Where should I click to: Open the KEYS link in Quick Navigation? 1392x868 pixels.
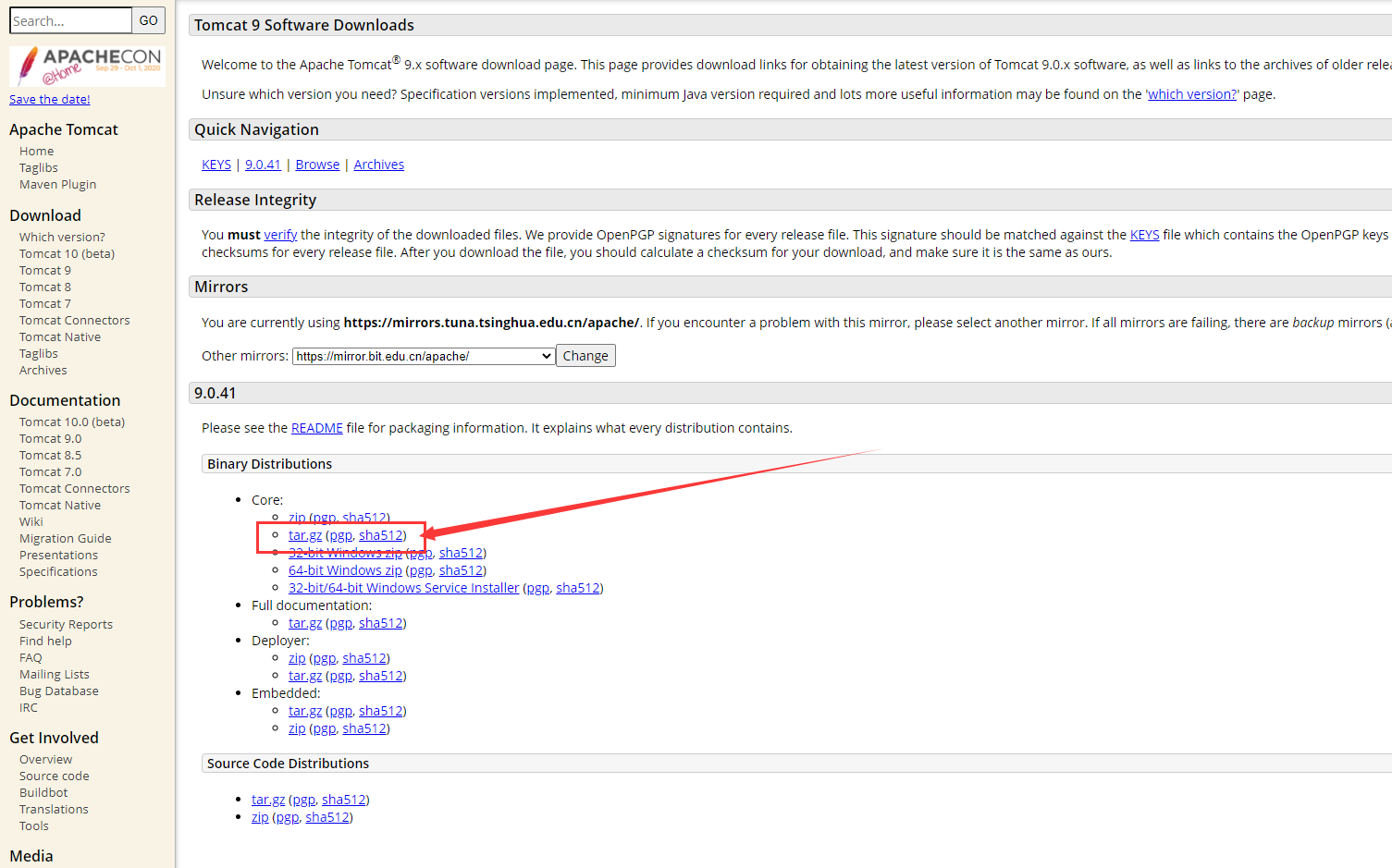pos(216,165)
